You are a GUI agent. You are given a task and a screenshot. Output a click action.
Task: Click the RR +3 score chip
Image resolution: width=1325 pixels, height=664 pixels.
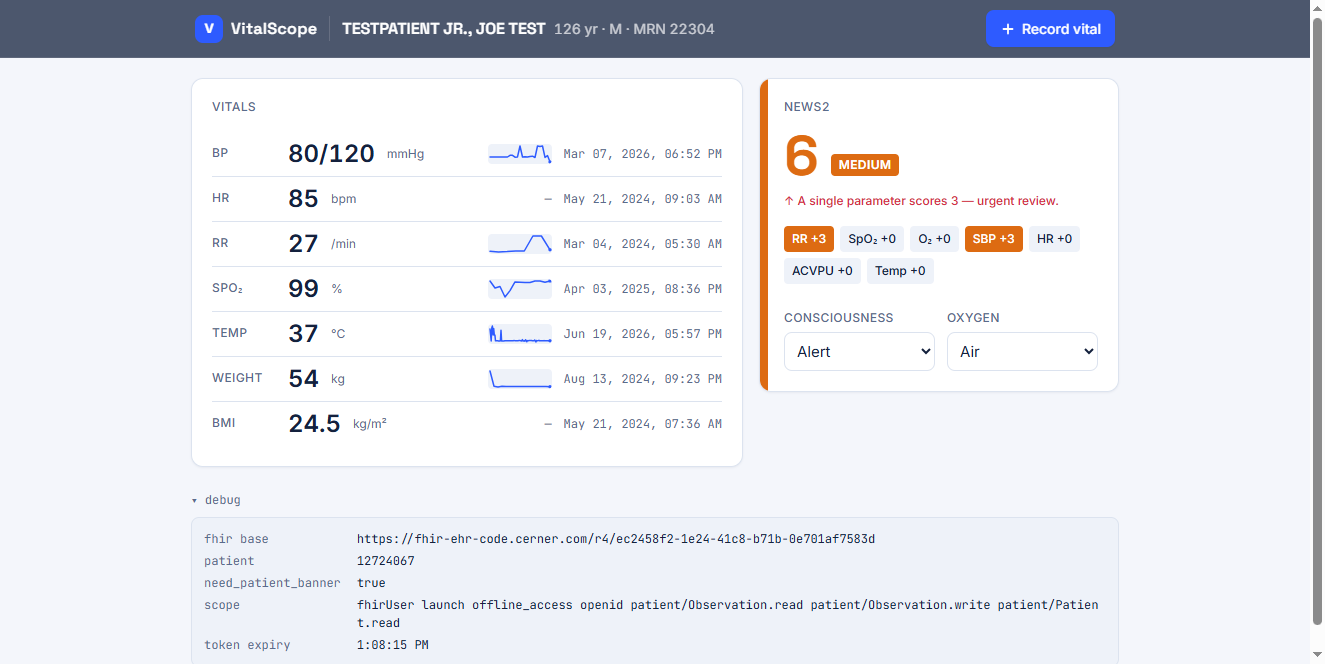click(809, 239)
